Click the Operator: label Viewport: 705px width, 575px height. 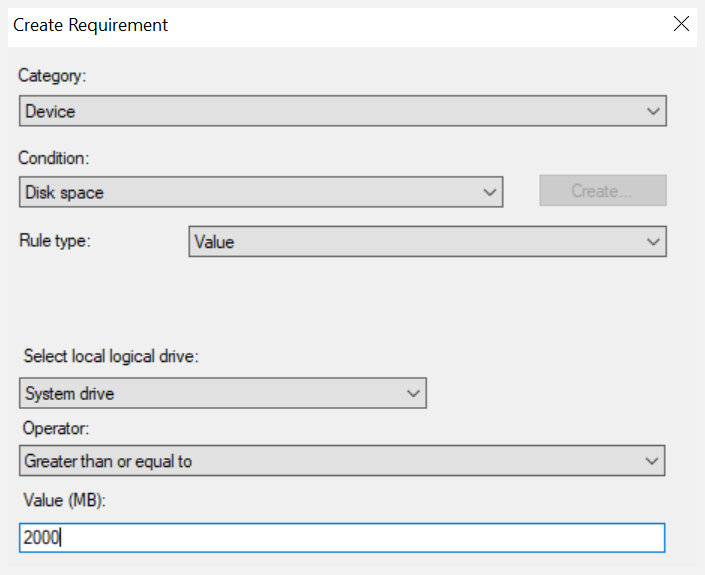point(56,428)
